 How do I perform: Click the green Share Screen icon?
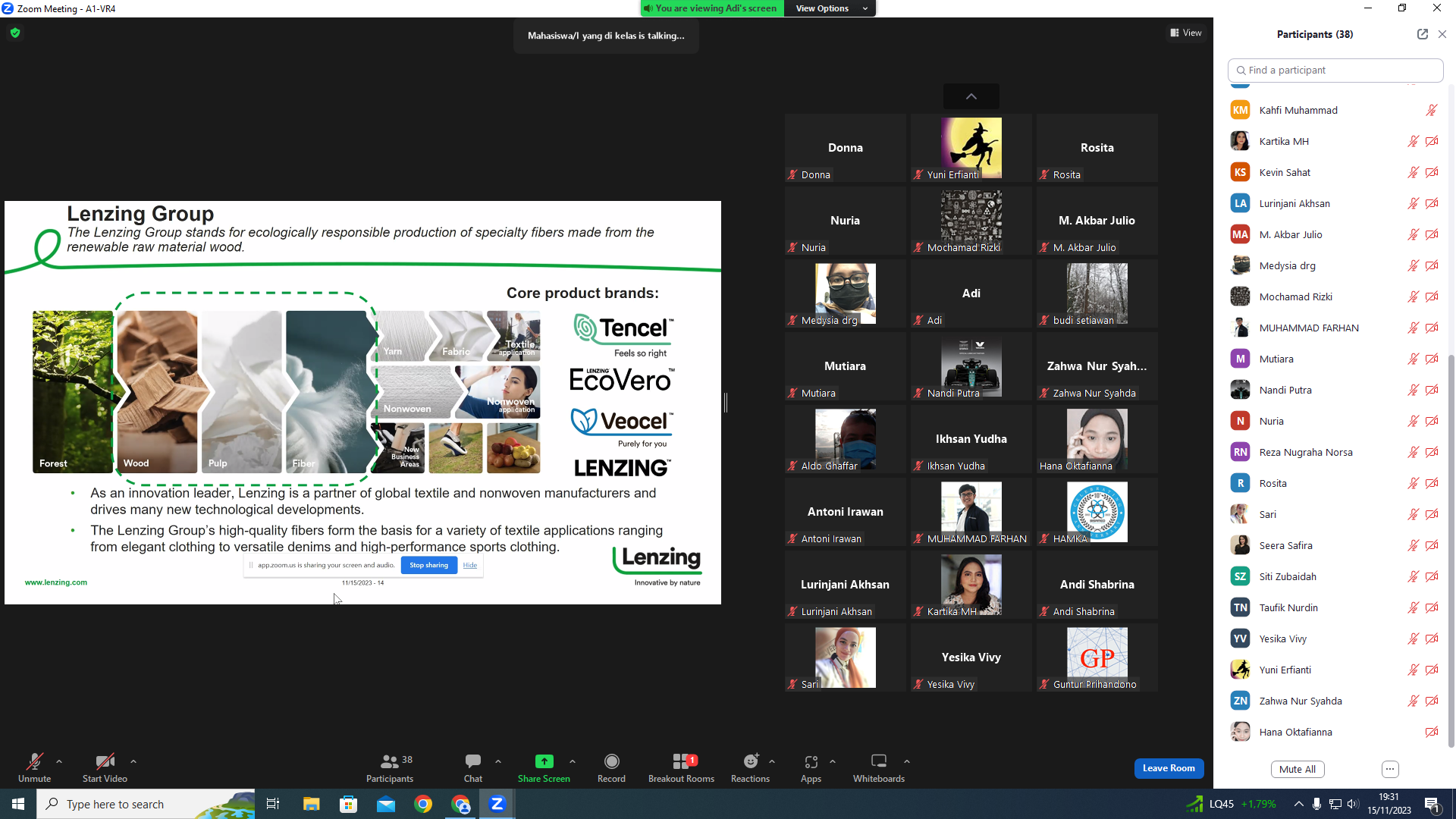(x=544, y=761)
